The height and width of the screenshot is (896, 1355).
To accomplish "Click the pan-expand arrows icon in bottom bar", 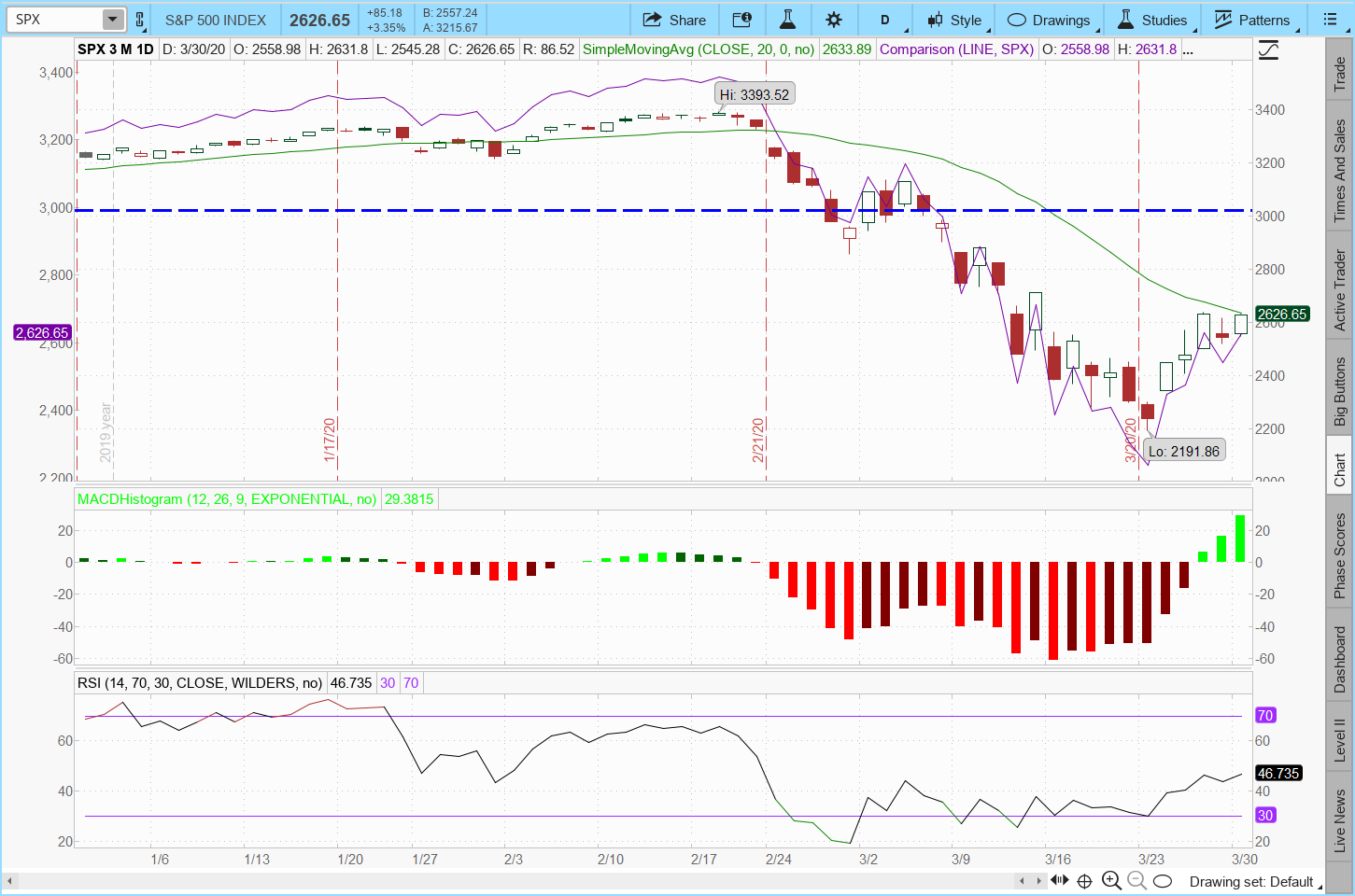I will click(1060, 880).
